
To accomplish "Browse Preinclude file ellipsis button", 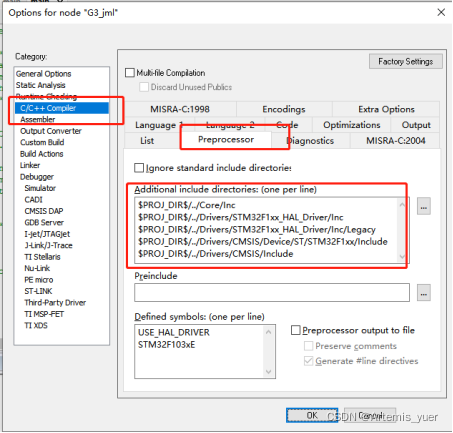I will (424, 293).
